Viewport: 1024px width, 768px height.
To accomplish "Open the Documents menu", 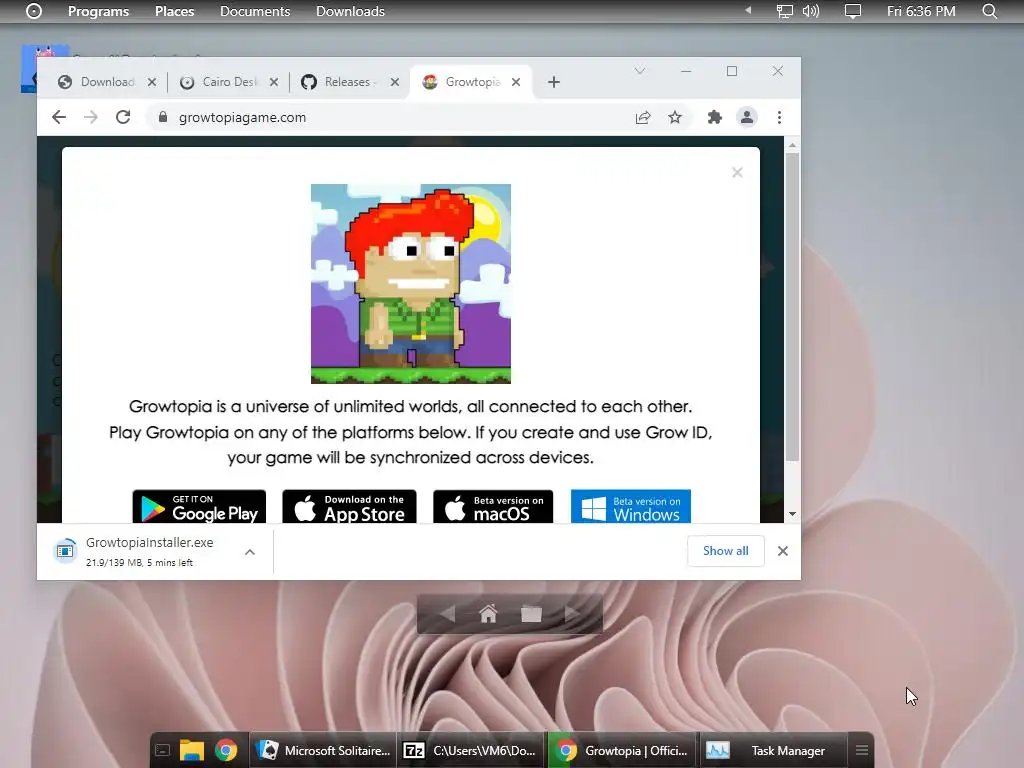I will (255, 11).
